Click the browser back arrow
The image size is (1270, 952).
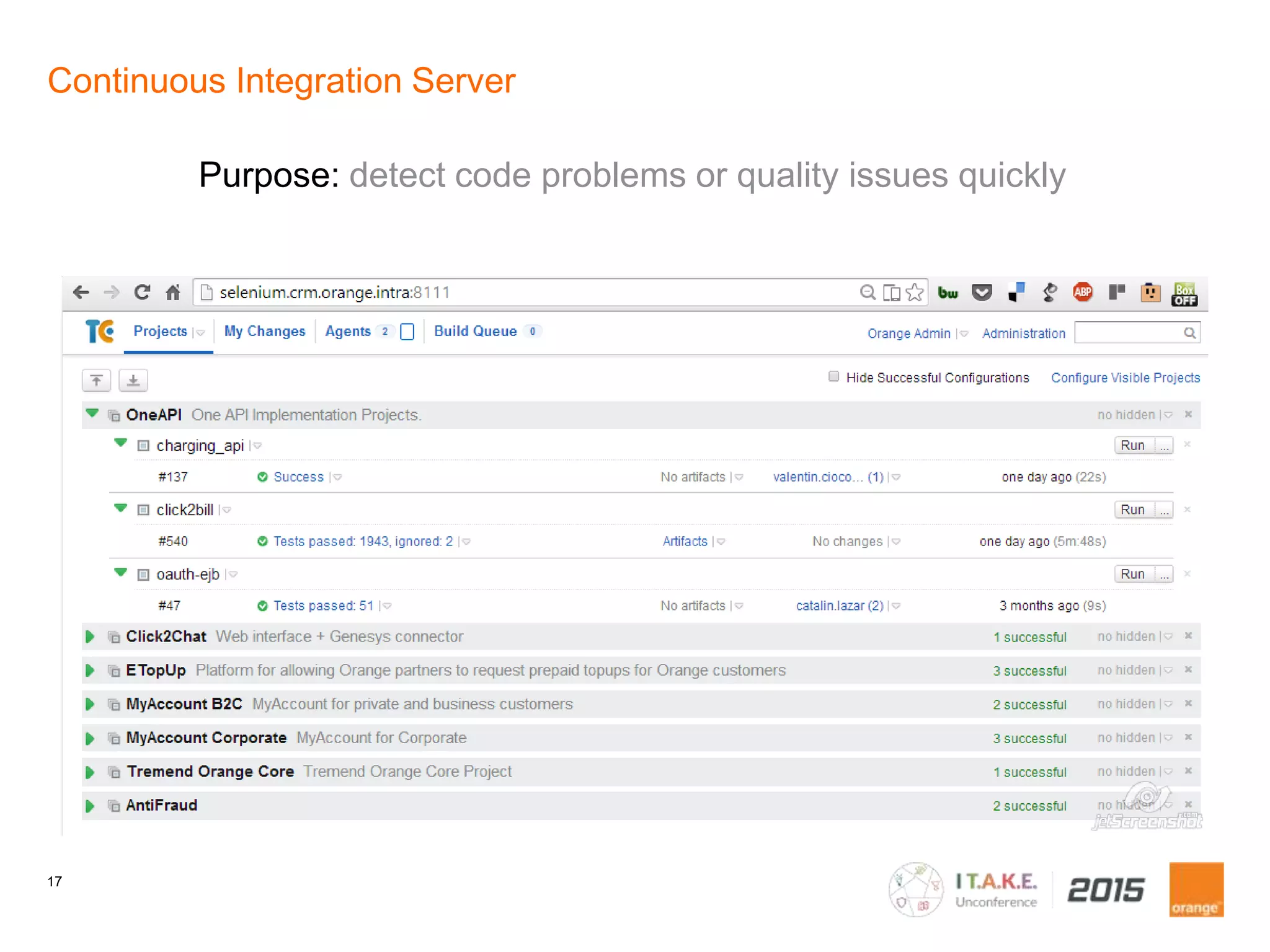81,292
